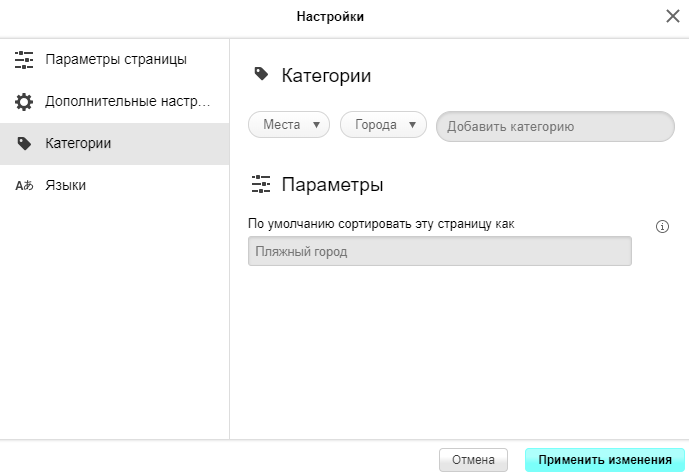Image resolution: width=689 pixels, height=476 pixels.
Task: Click Применить изменения button
Action: tap(604, 460)
